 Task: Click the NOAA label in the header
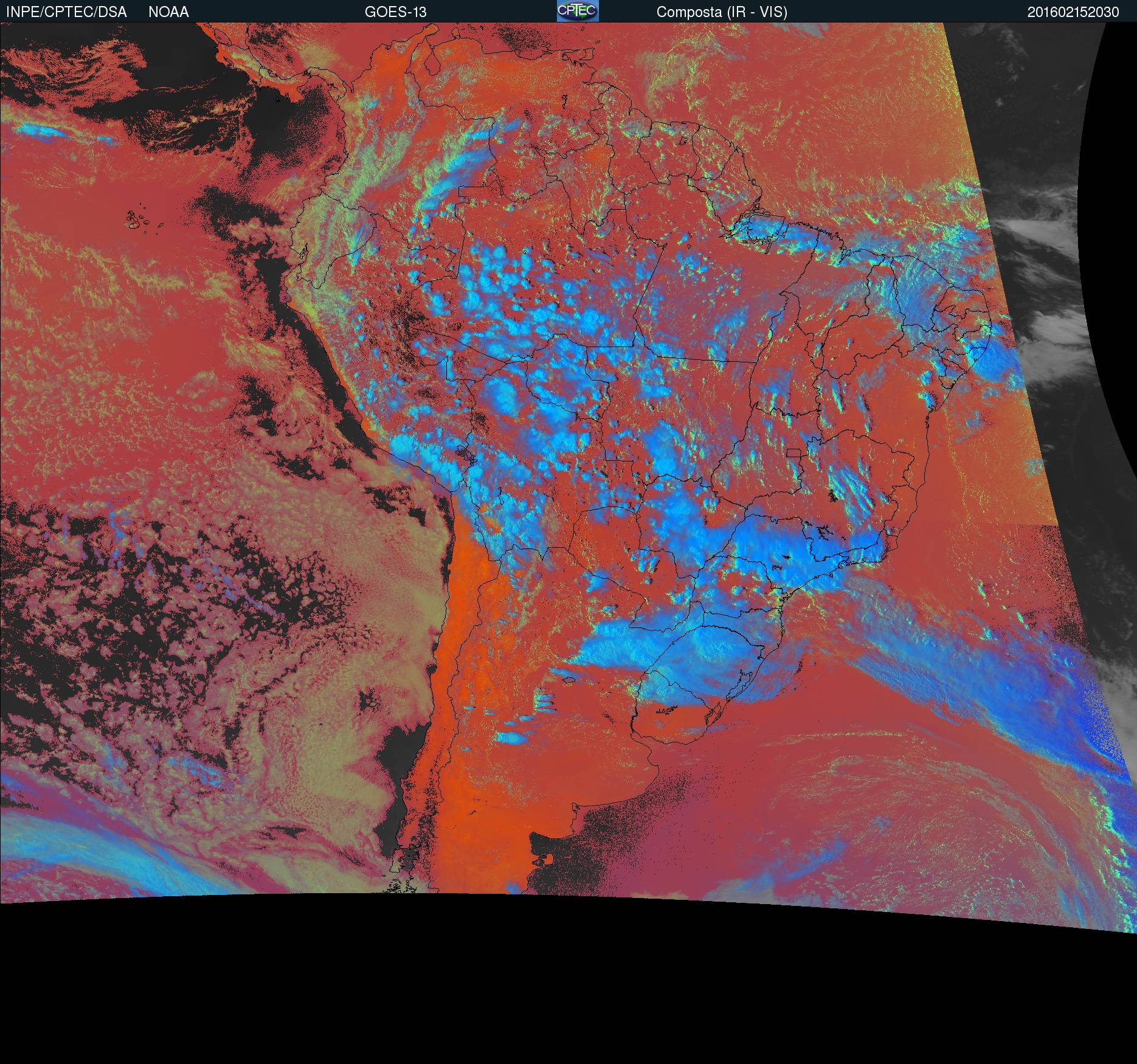168,12
